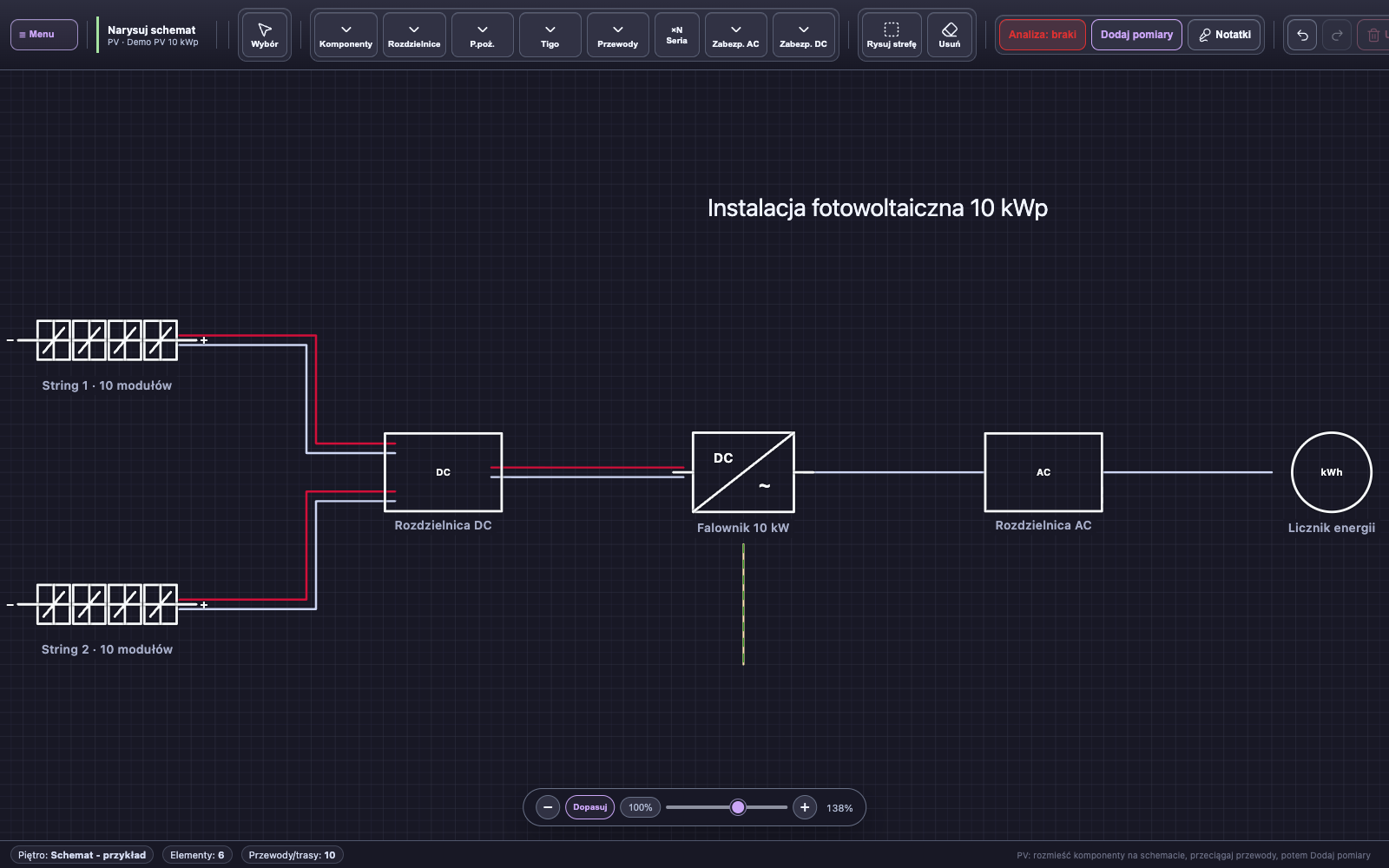Select the ×N Seria tool

pyautogui.click(x=677, y=35)
